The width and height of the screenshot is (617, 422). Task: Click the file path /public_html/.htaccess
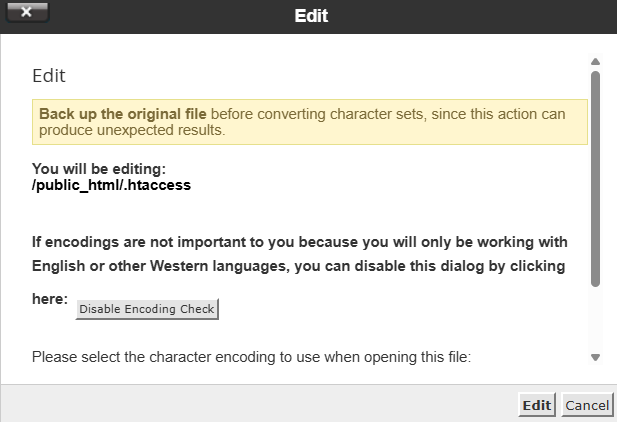[111, 185]
